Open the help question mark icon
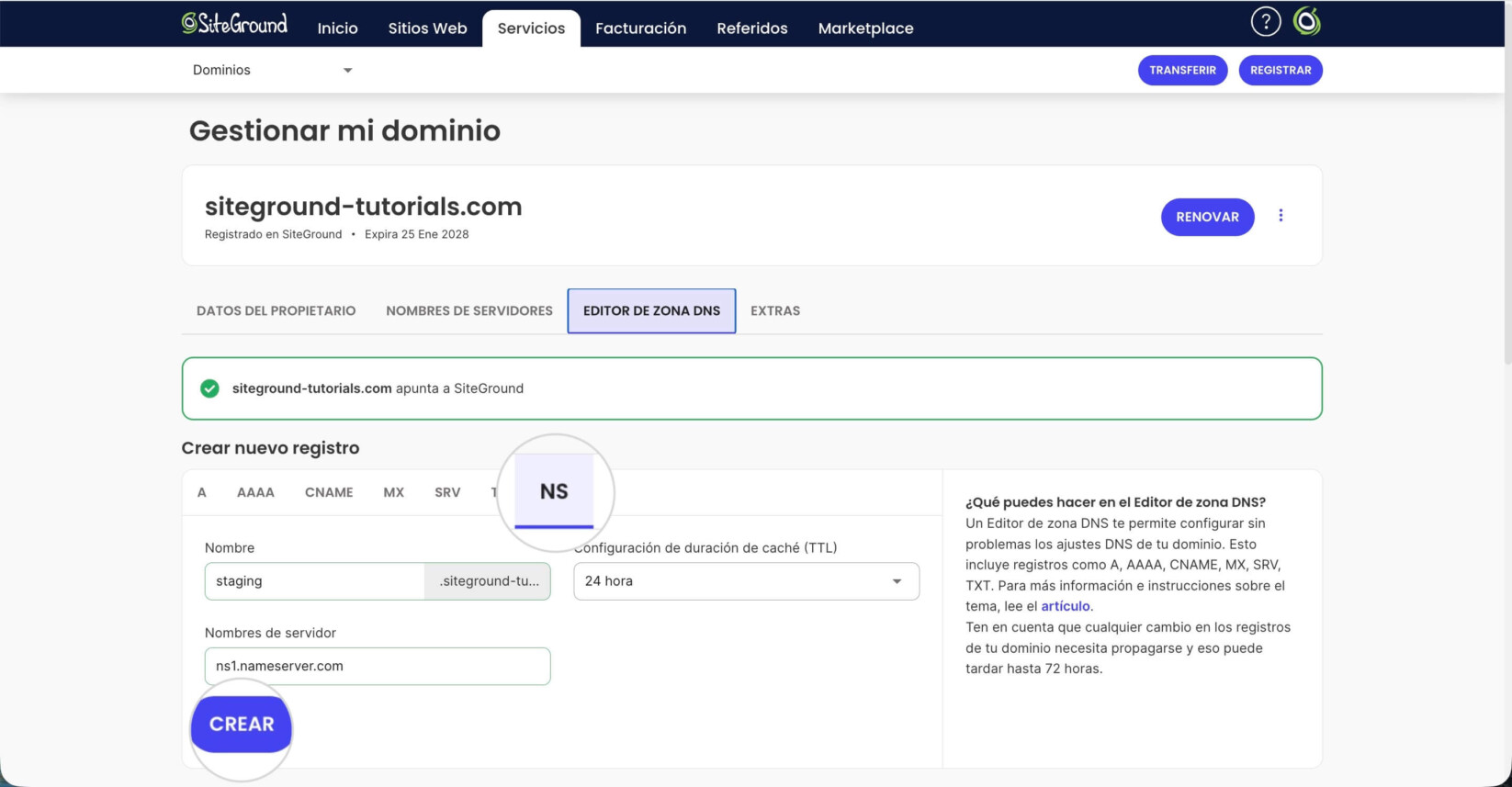 coord(1266,21)
